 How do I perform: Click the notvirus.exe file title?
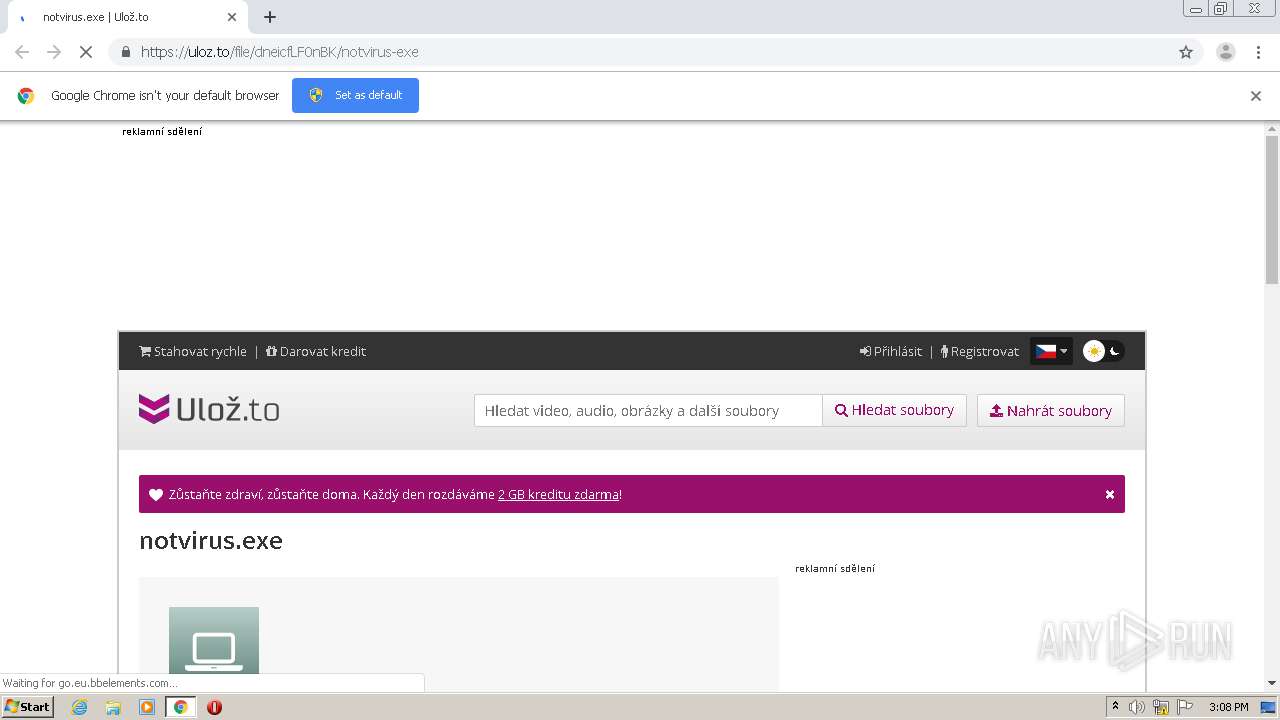[211, 540]
